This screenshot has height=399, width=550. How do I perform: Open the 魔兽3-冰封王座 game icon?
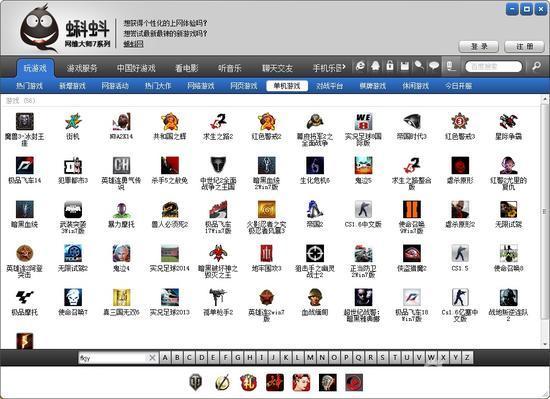(25, 122)
